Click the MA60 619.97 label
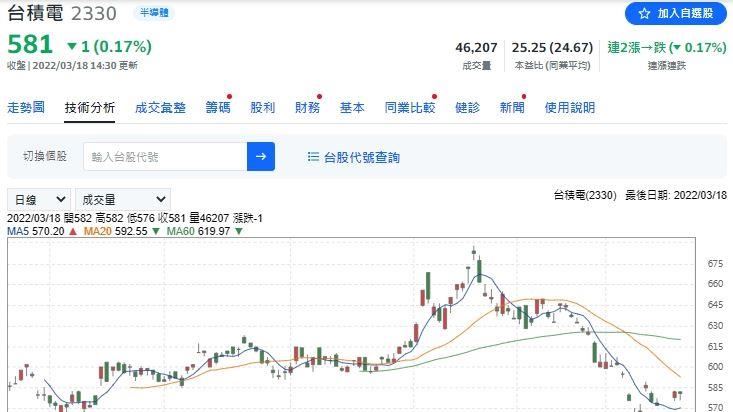This screenshot has width=733, height=412. 198,231
